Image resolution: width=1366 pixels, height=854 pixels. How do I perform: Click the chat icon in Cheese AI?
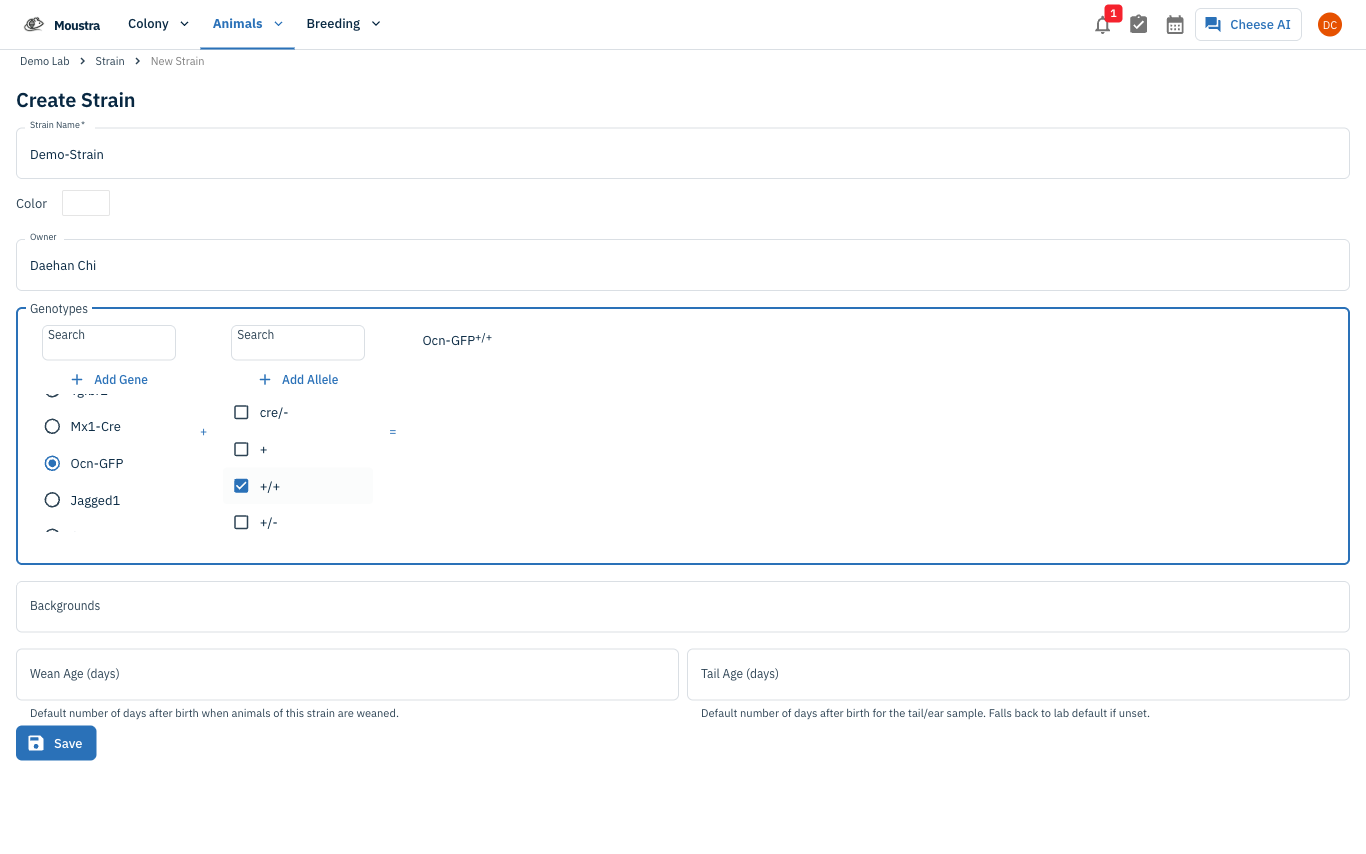point(1213,24)
